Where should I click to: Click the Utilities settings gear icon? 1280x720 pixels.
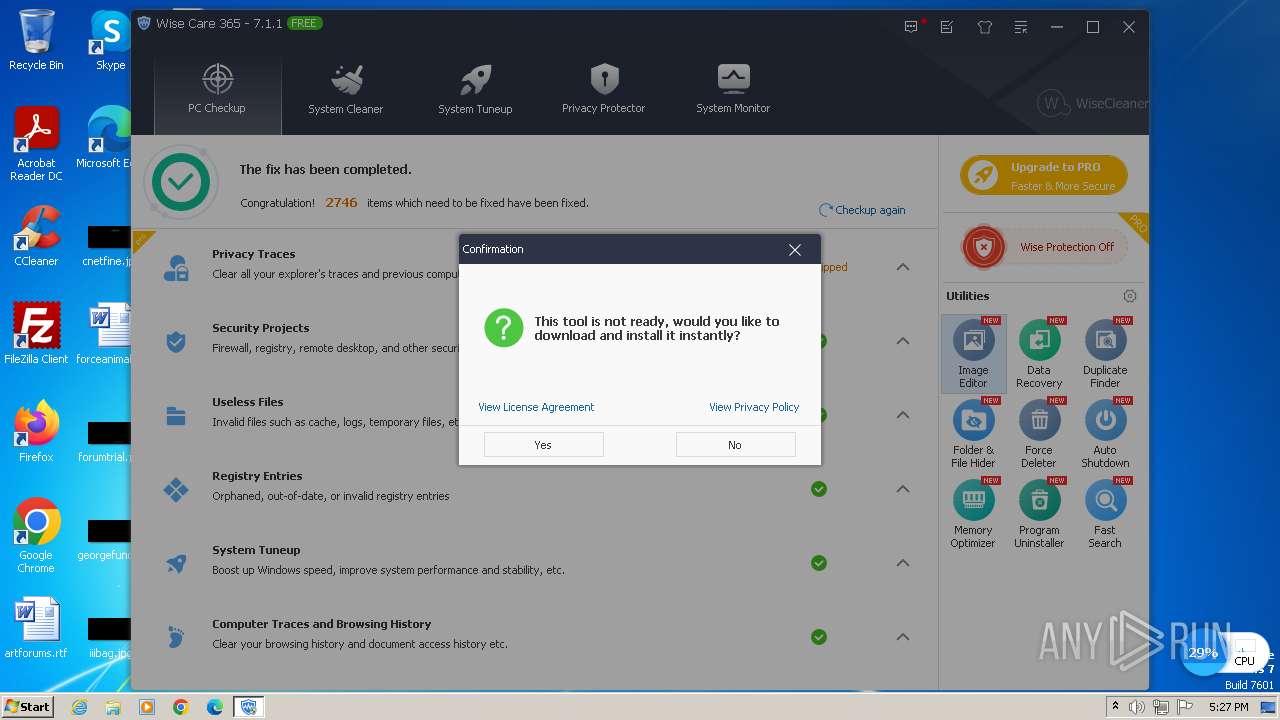pos(1130,296)
